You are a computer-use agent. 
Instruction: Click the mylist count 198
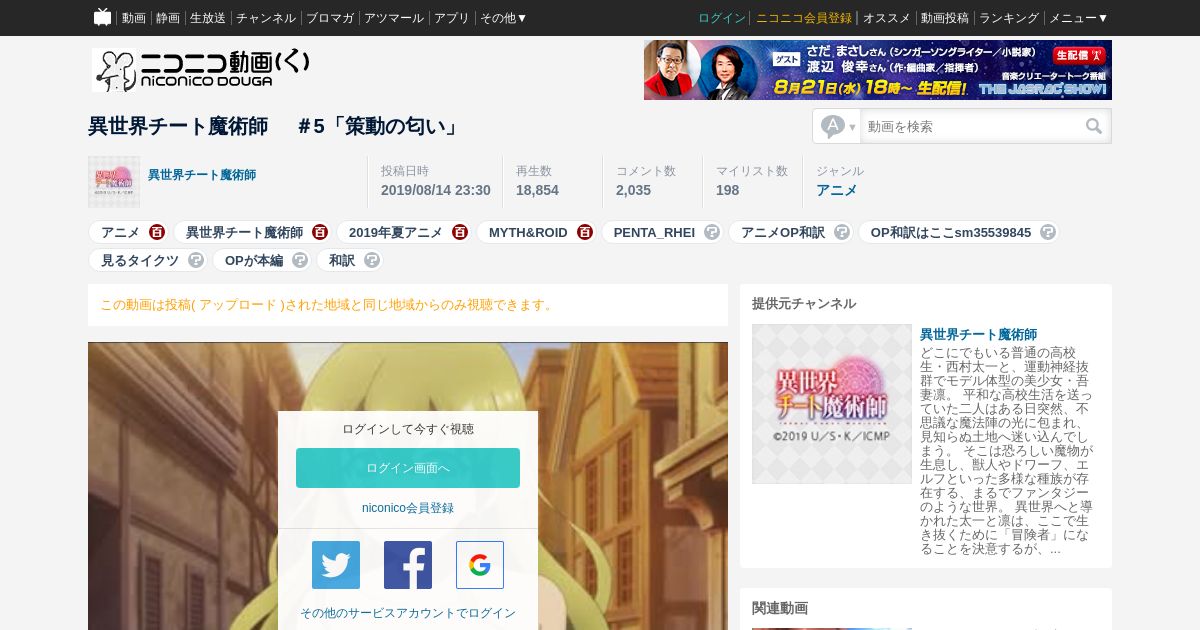[x=728, y=190]
